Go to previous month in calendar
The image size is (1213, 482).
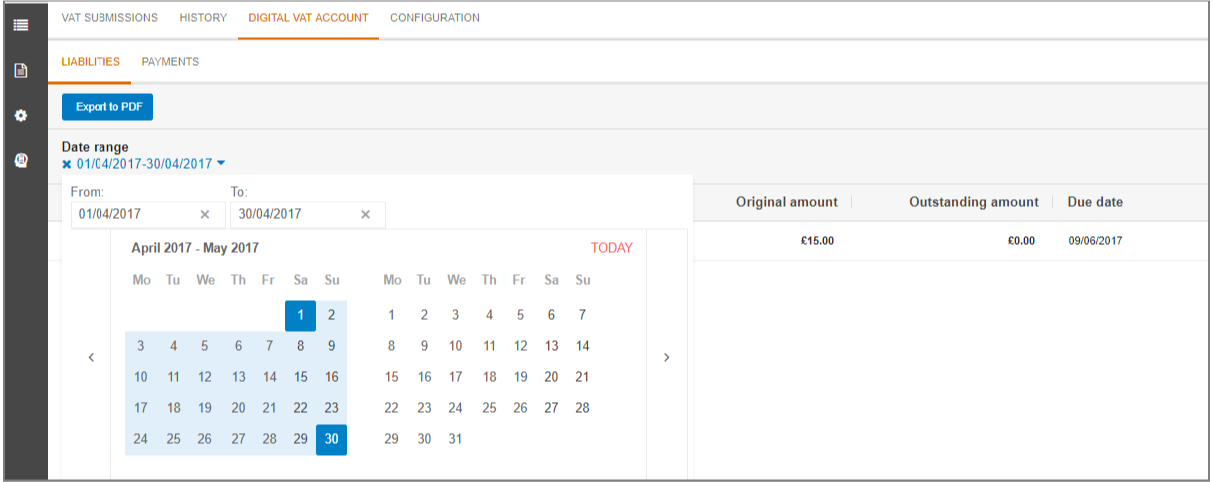pos(91,357)
